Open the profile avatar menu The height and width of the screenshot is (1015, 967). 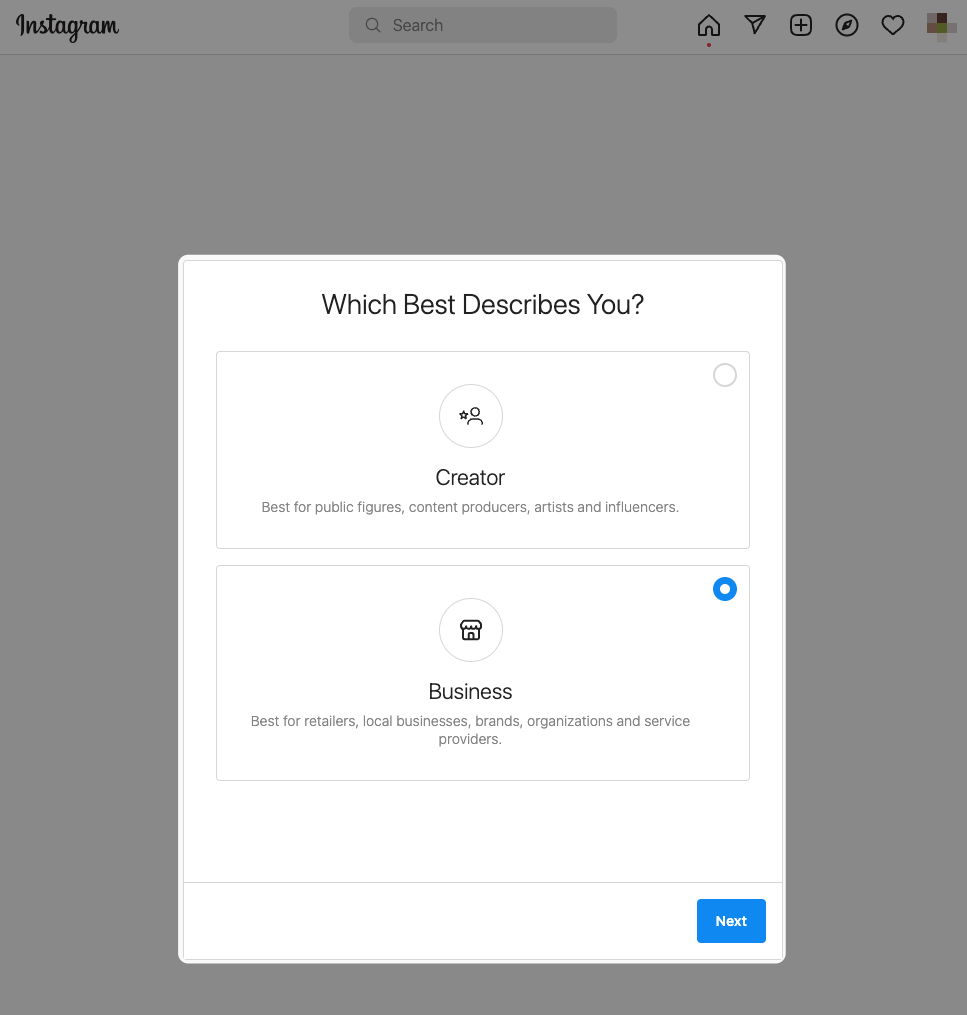coord(938,26)
